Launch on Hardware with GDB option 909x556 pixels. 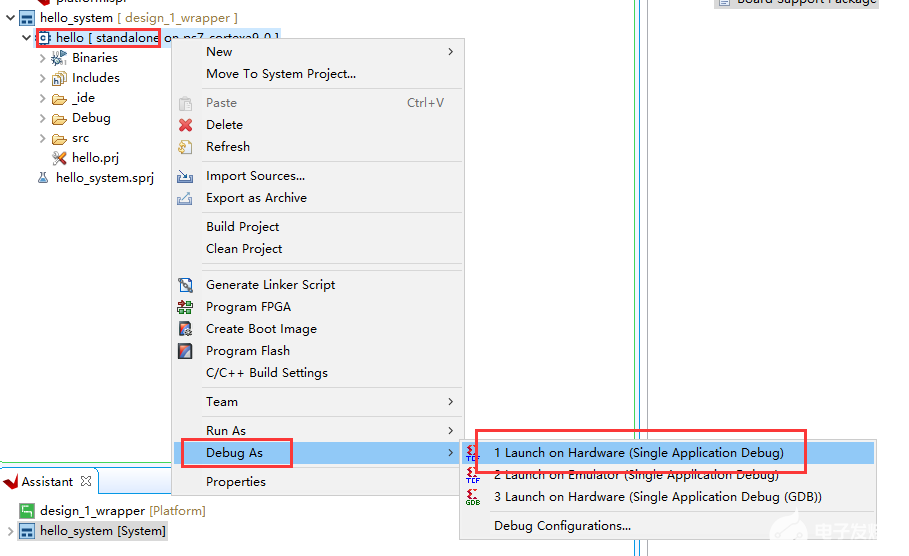coord(668,497)
